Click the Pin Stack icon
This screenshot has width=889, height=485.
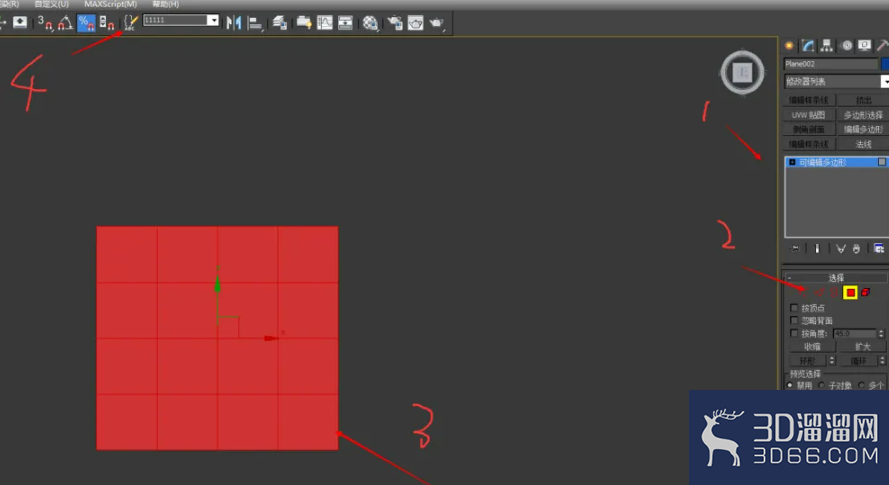tap(795, 248)
